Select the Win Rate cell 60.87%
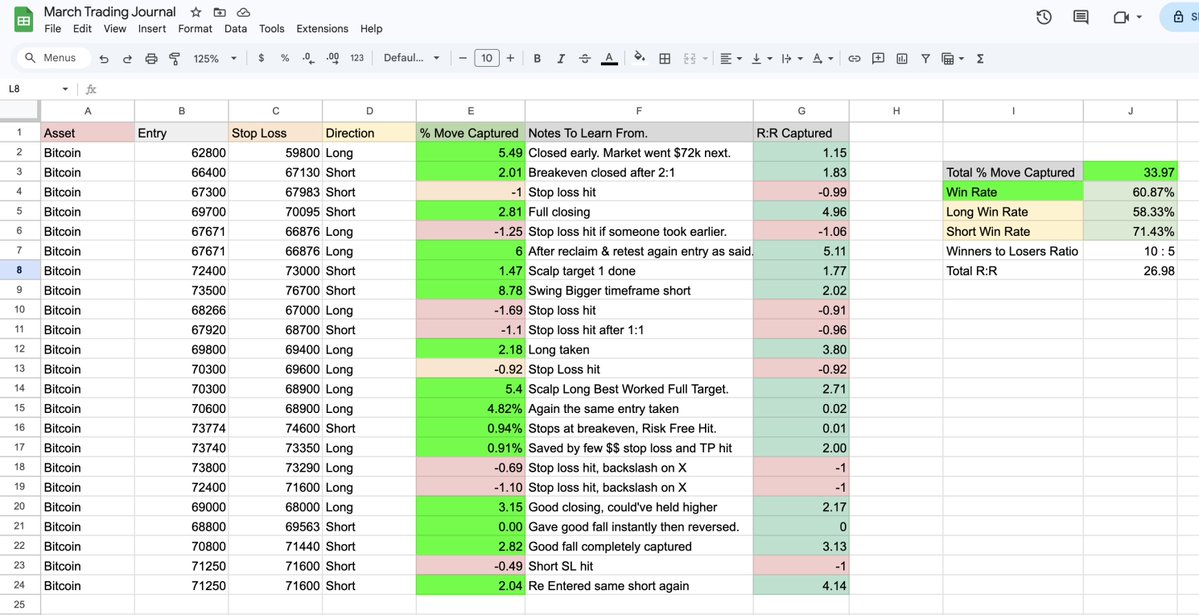 pos(1130,192)
